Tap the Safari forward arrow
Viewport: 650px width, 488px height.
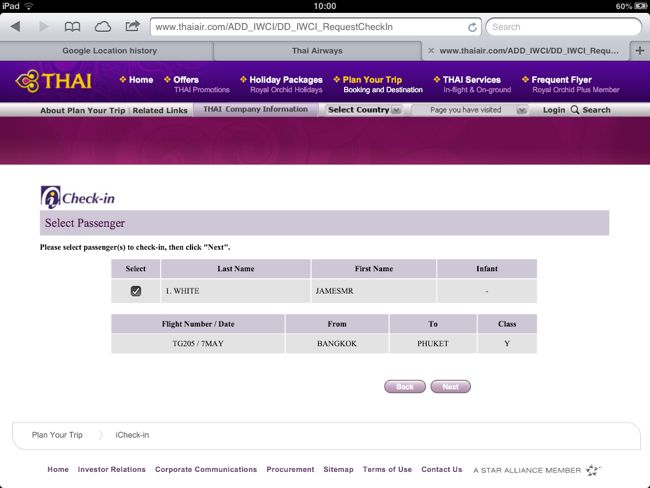tap(44, 27)
